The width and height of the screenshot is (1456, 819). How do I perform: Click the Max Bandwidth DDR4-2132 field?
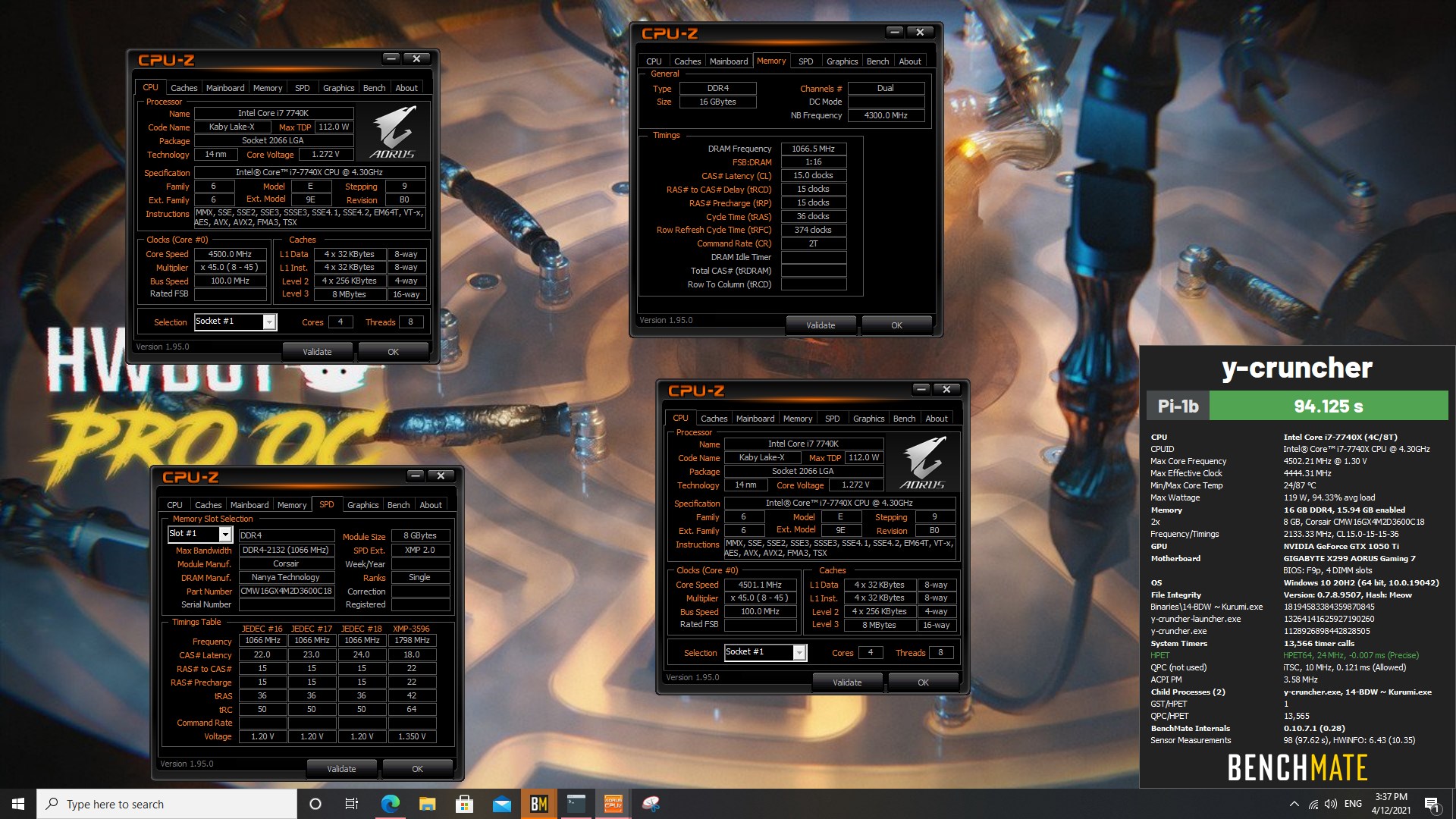click(x=286, y=550)
